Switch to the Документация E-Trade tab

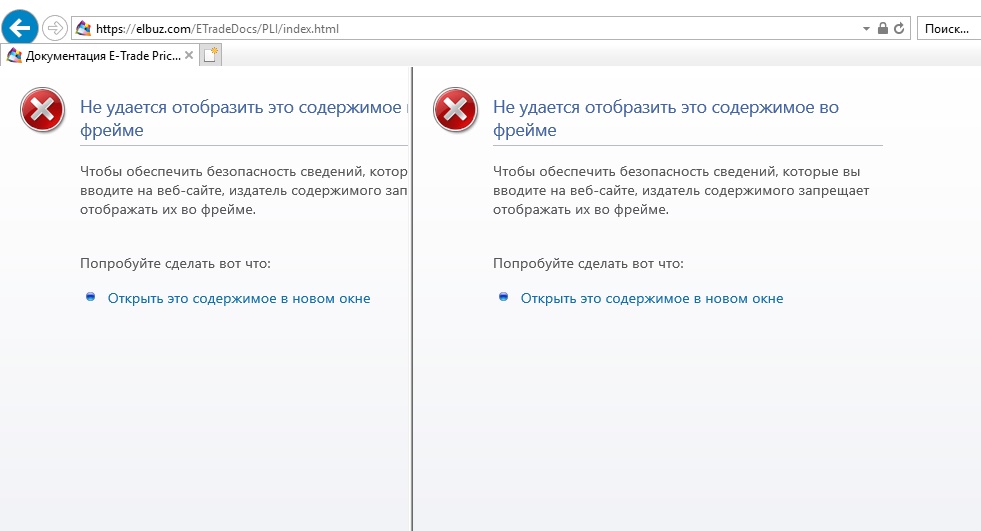pos(100,56)
